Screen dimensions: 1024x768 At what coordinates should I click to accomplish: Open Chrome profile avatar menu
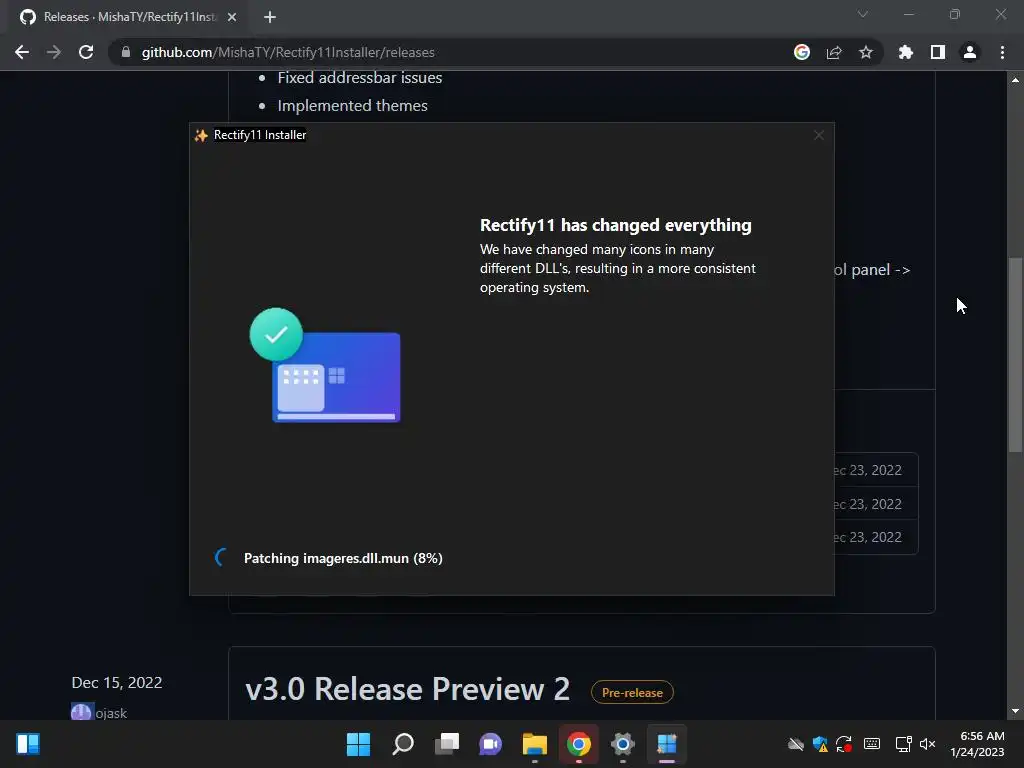pos(970,52)
